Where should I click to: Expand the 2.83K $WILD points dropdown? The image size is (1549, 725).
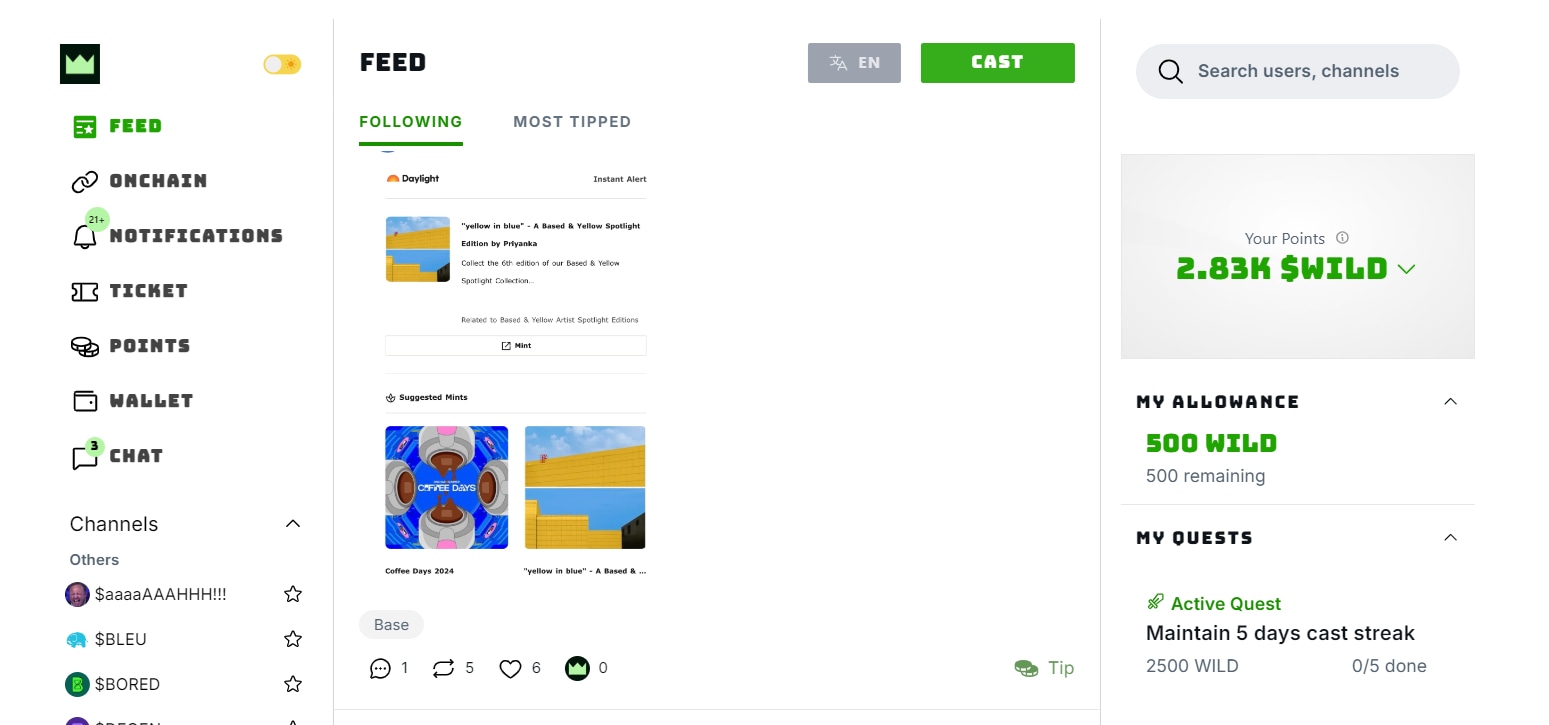1407,269
